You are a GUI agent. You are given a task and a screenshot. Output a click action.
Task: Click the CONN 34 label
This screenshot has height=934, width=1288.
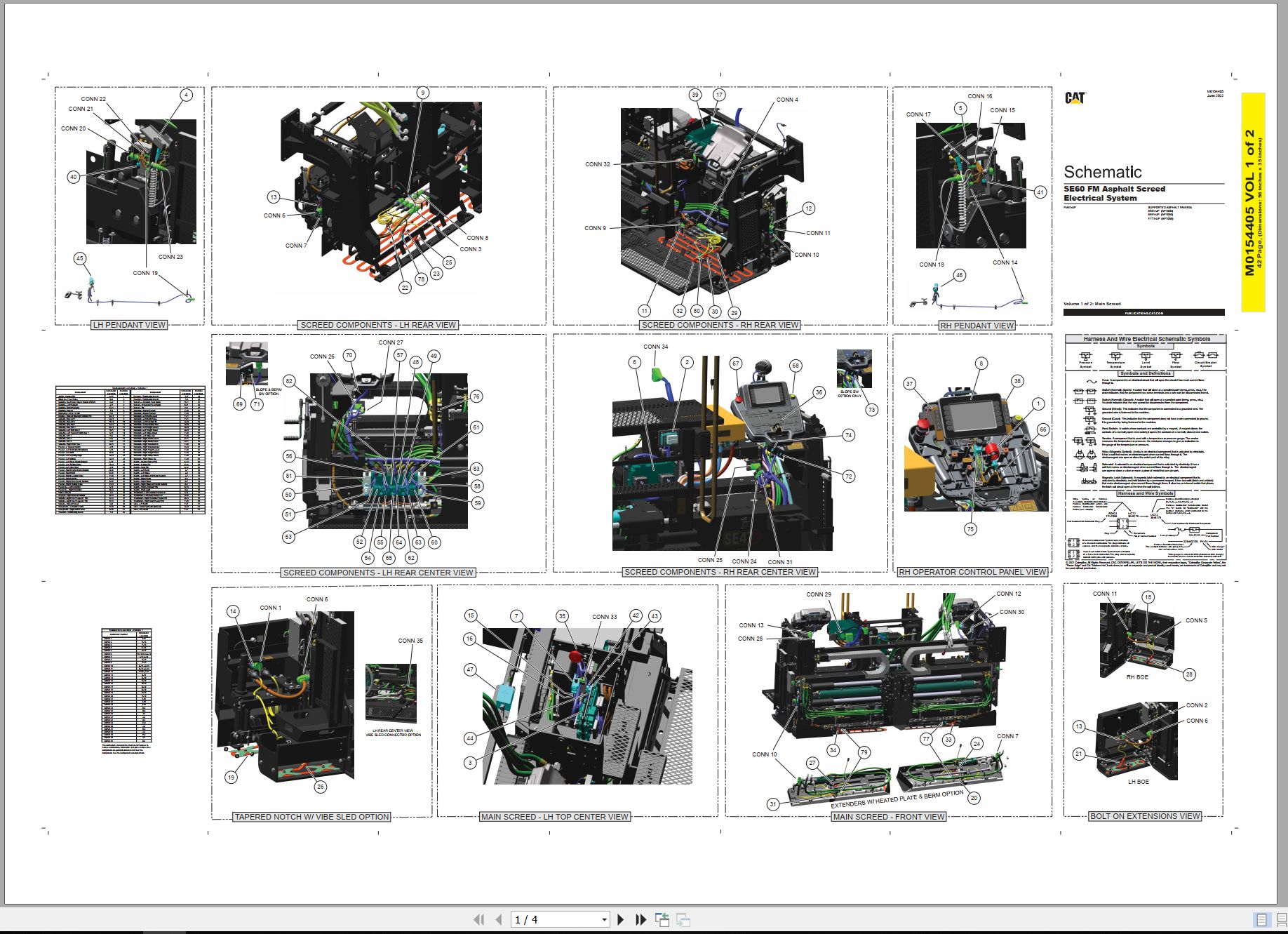click(x=656, y=347)
